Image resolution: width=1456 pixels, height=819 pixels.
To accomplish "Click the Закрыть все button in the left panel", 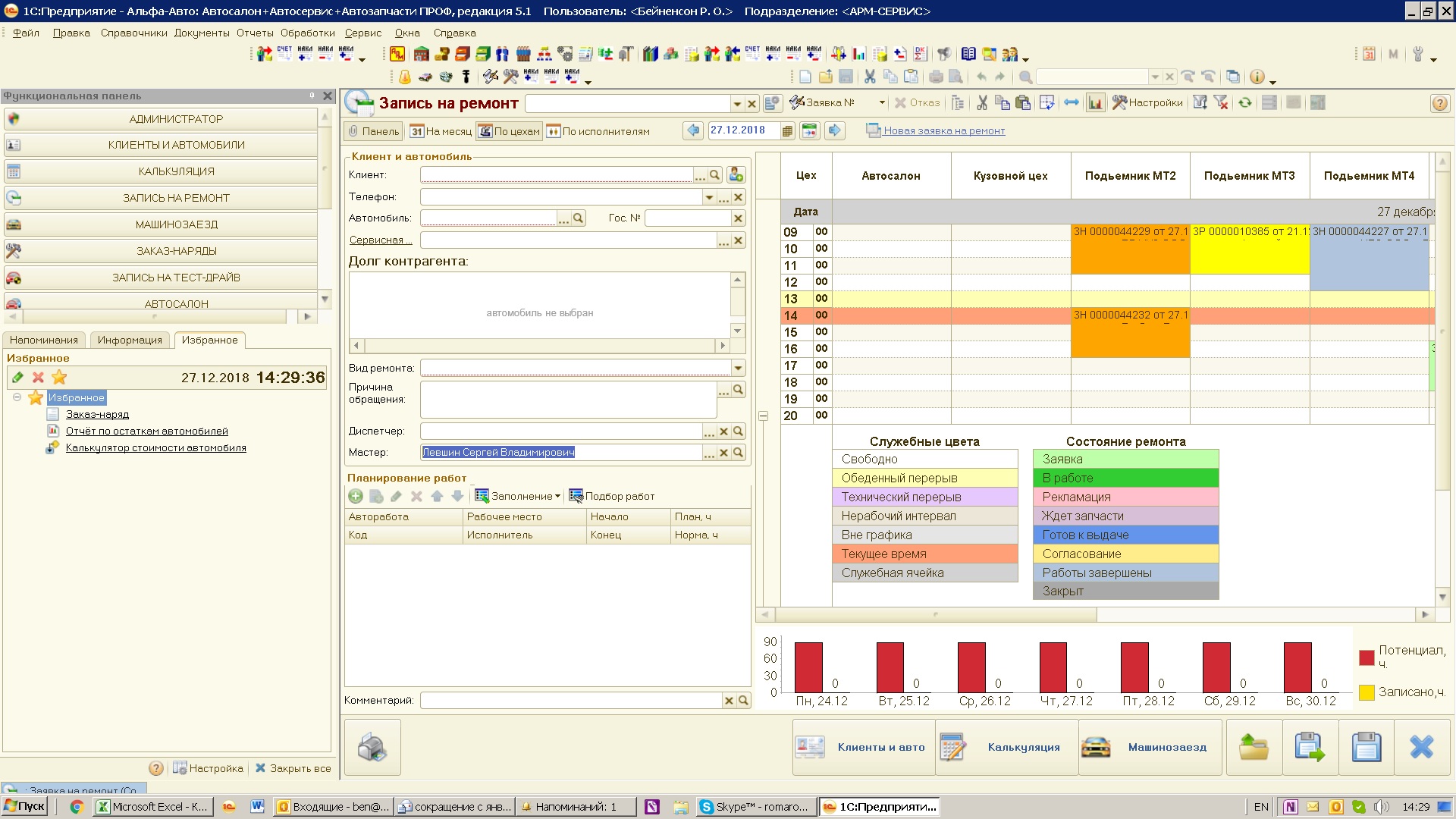I will point(293,768).
